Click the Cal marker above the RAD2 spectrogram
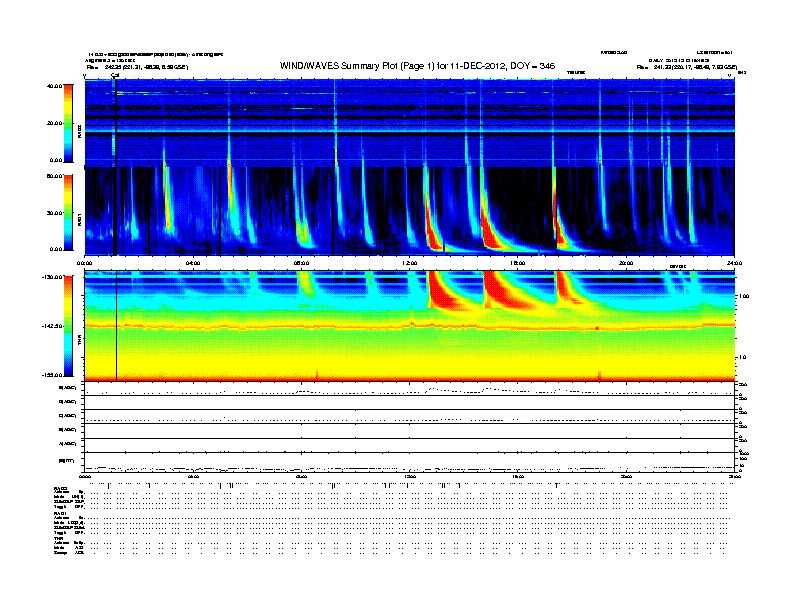The image size is (792, 612). (115, 75)
